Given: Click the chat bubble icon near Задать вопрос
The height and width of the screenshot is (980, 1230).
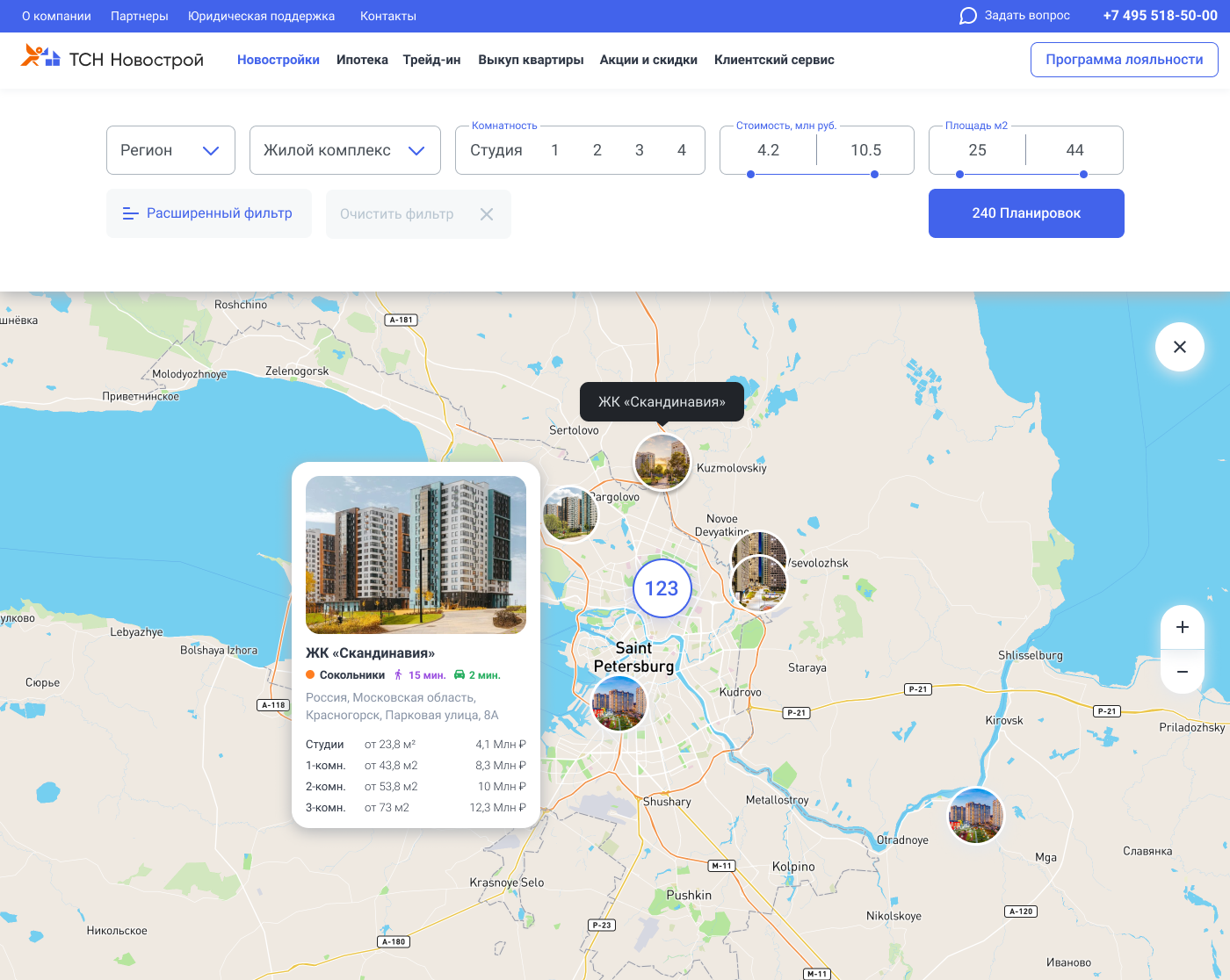Looking at the screenshot, I should (x=967, y=16).
